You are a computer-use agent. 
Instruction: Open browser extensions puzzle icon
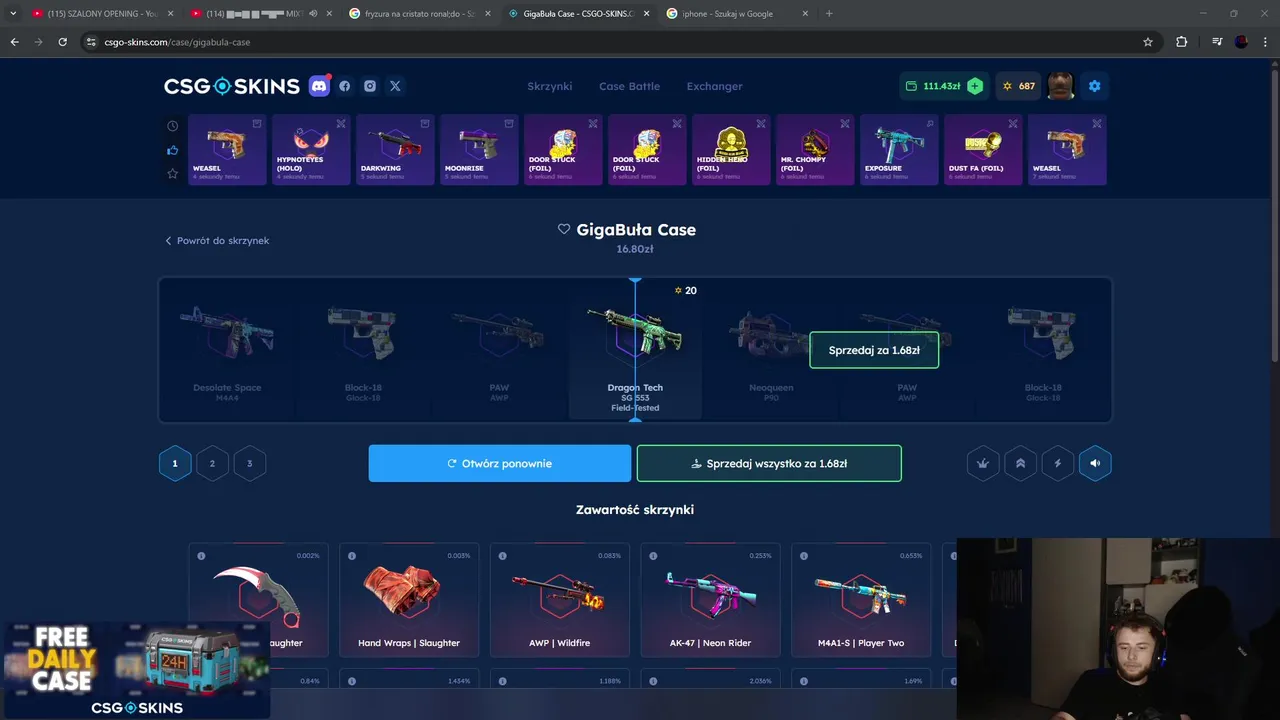(x=1182, y=42)
